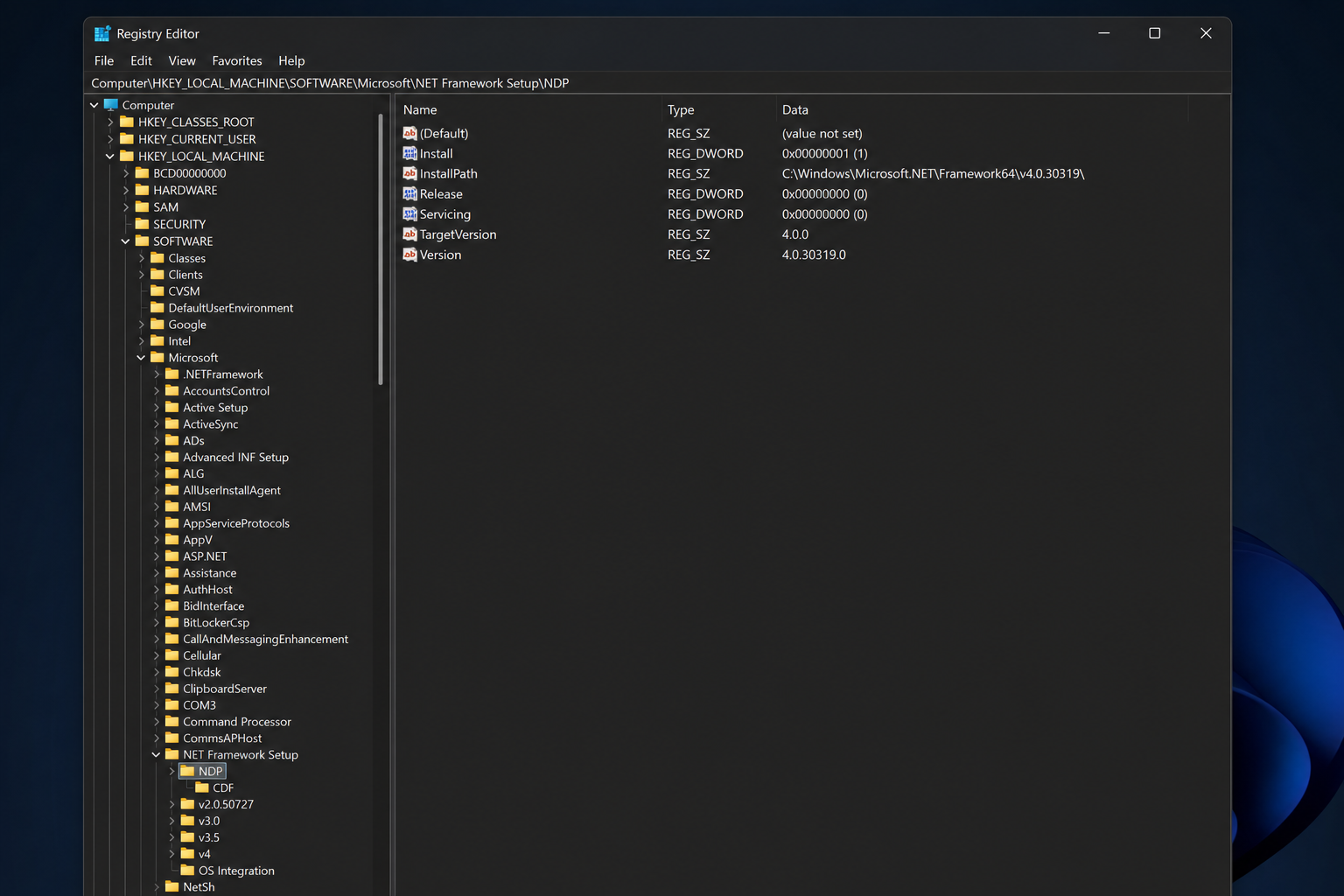The height and width of the screenshot is (896, 1344).
Task: Click the InstallPath string value icon
Action: coord(409,173)
